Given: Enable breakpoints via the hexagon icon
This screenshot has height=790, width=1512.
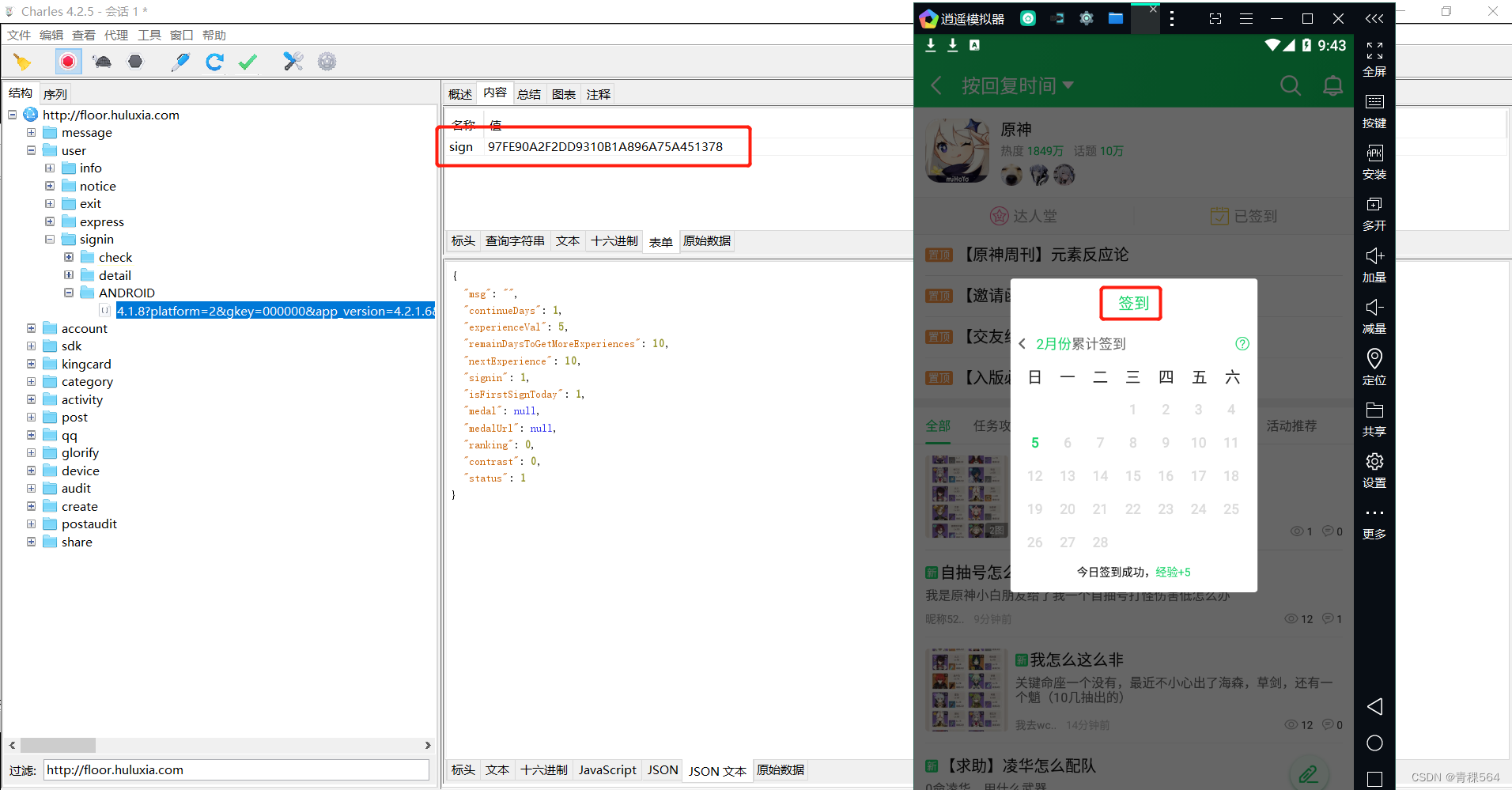Looking at the screenshot, I should pyautogui.click(x=134, y=61).
